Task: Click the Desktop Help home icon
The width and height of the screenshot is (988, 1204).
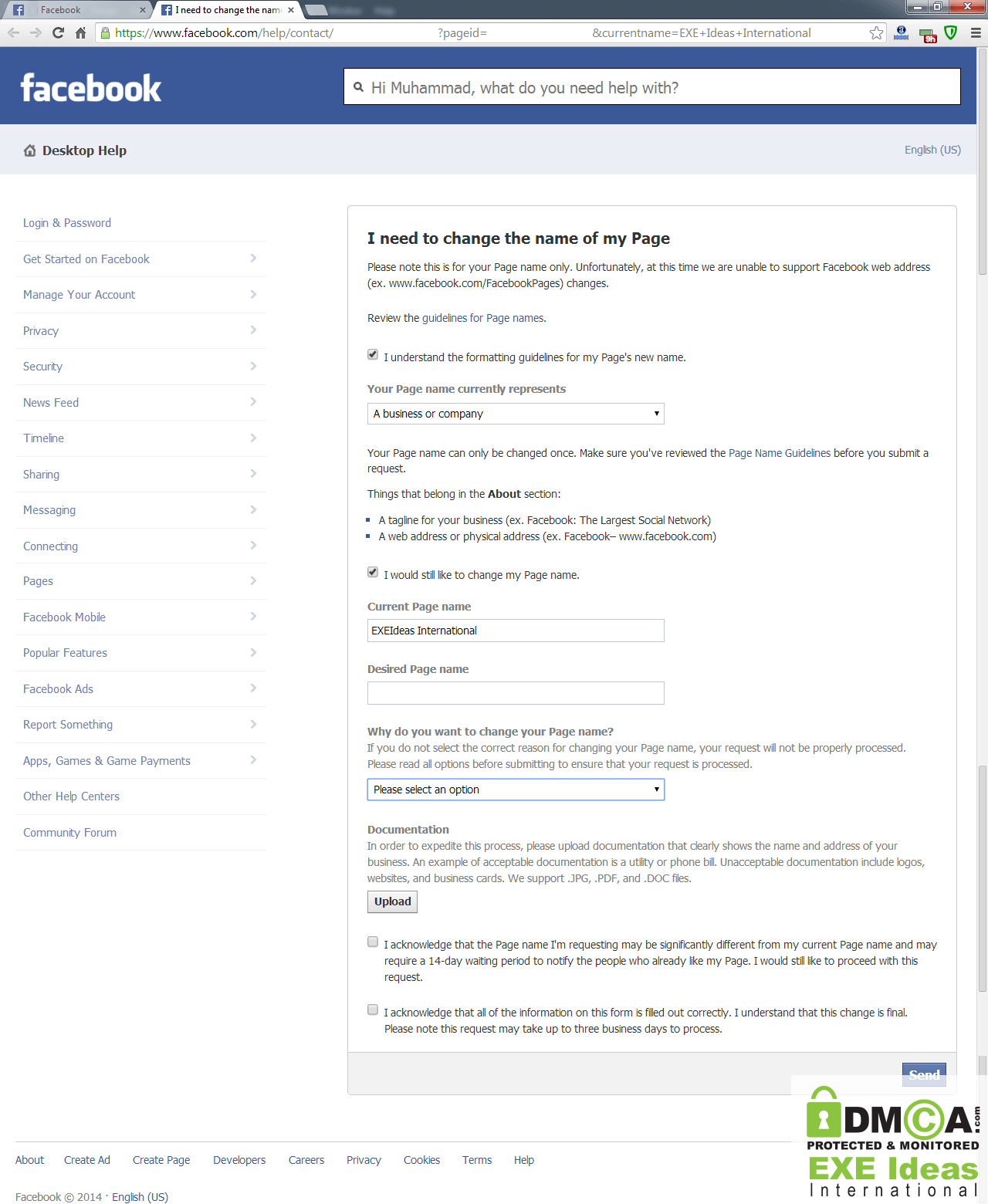Action: [29, 150]
